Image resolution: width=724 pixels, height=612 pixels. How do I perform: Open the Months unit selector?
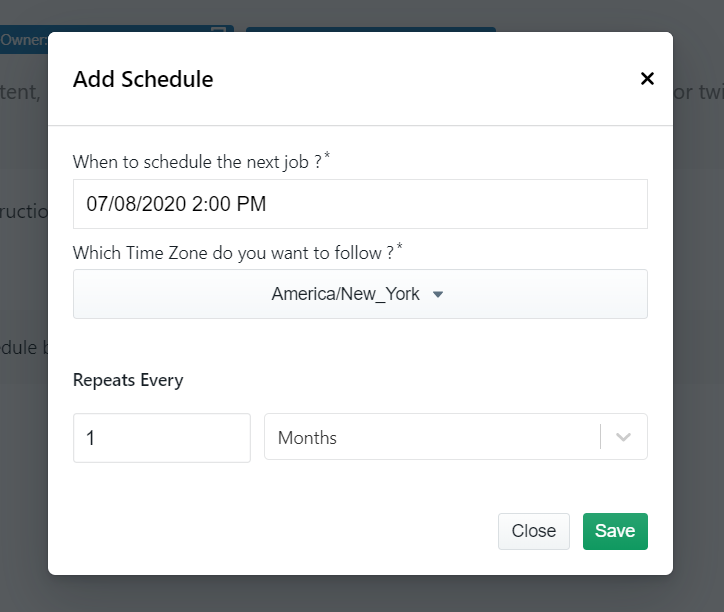pos(456,436)
